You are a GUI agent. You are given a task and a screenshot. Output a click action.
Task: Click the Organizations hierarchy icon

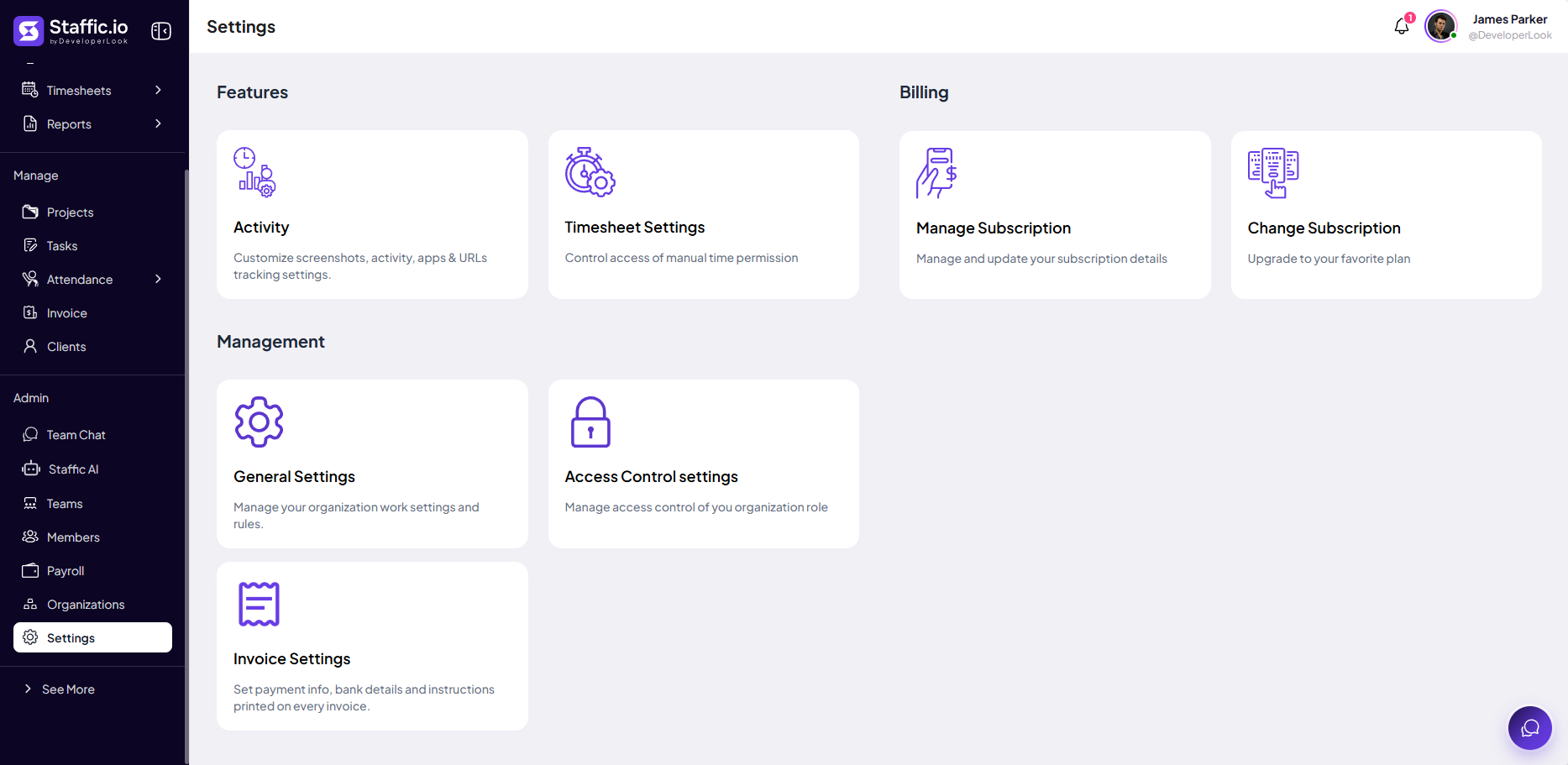[30, 604]
